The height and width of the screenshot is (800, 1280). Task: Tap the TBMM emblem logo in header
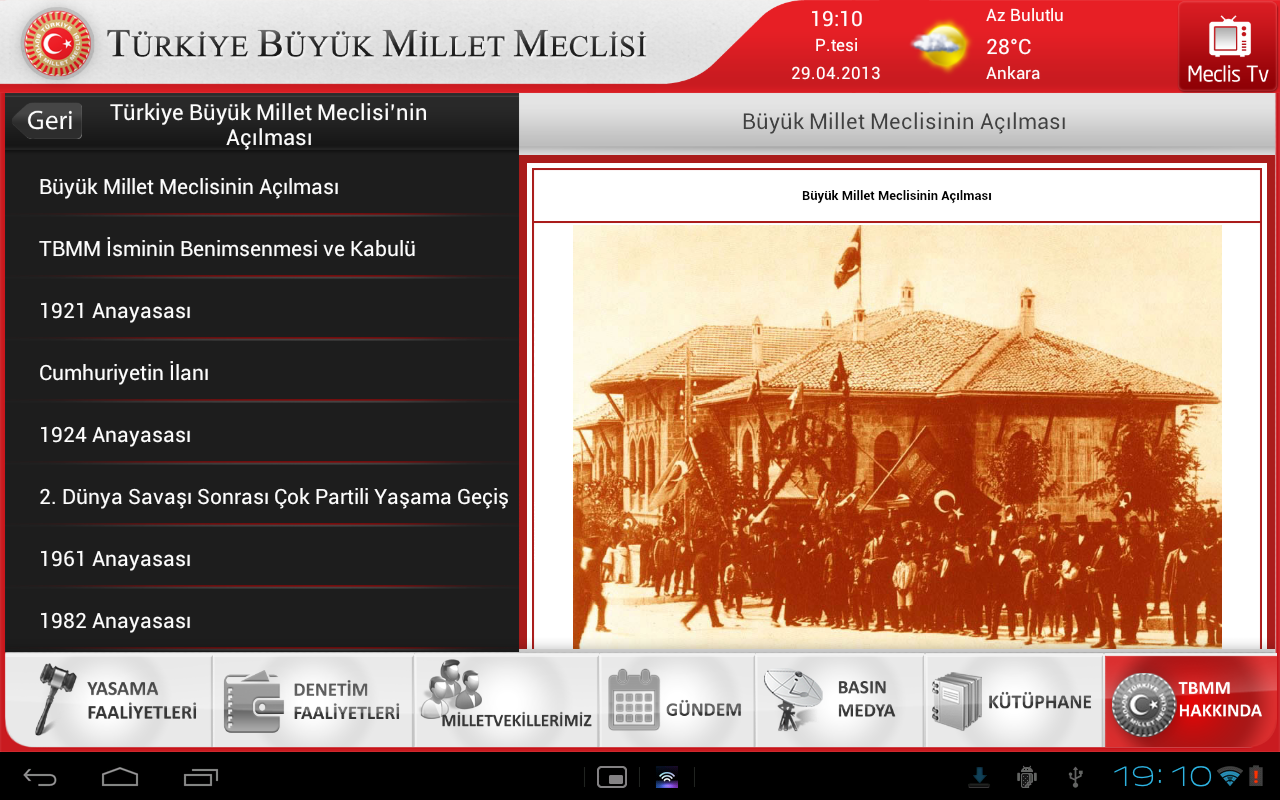pos(56,43)
